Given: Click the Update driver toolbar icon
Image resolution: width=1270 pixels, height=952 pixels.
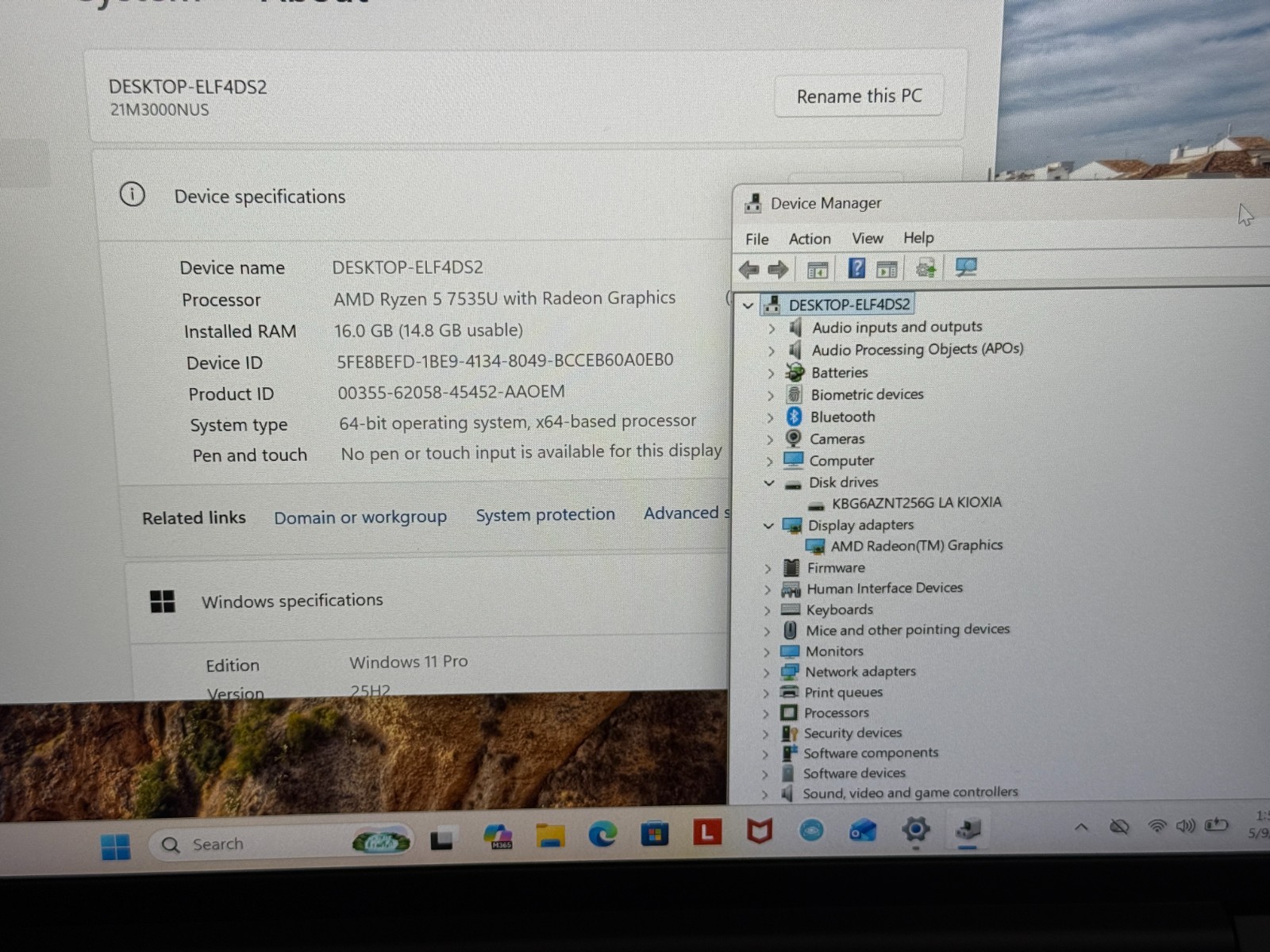Looking at the screenshot, I should tap(926, 268).
